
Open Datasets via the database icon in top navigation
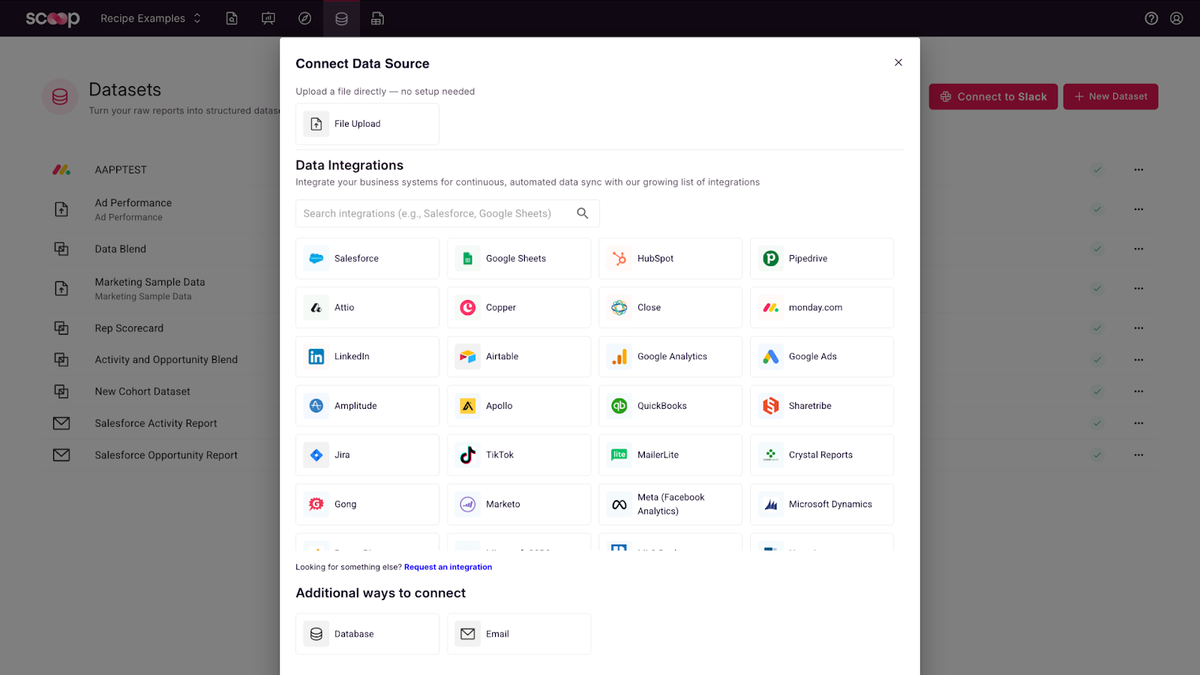pos(341,18)
